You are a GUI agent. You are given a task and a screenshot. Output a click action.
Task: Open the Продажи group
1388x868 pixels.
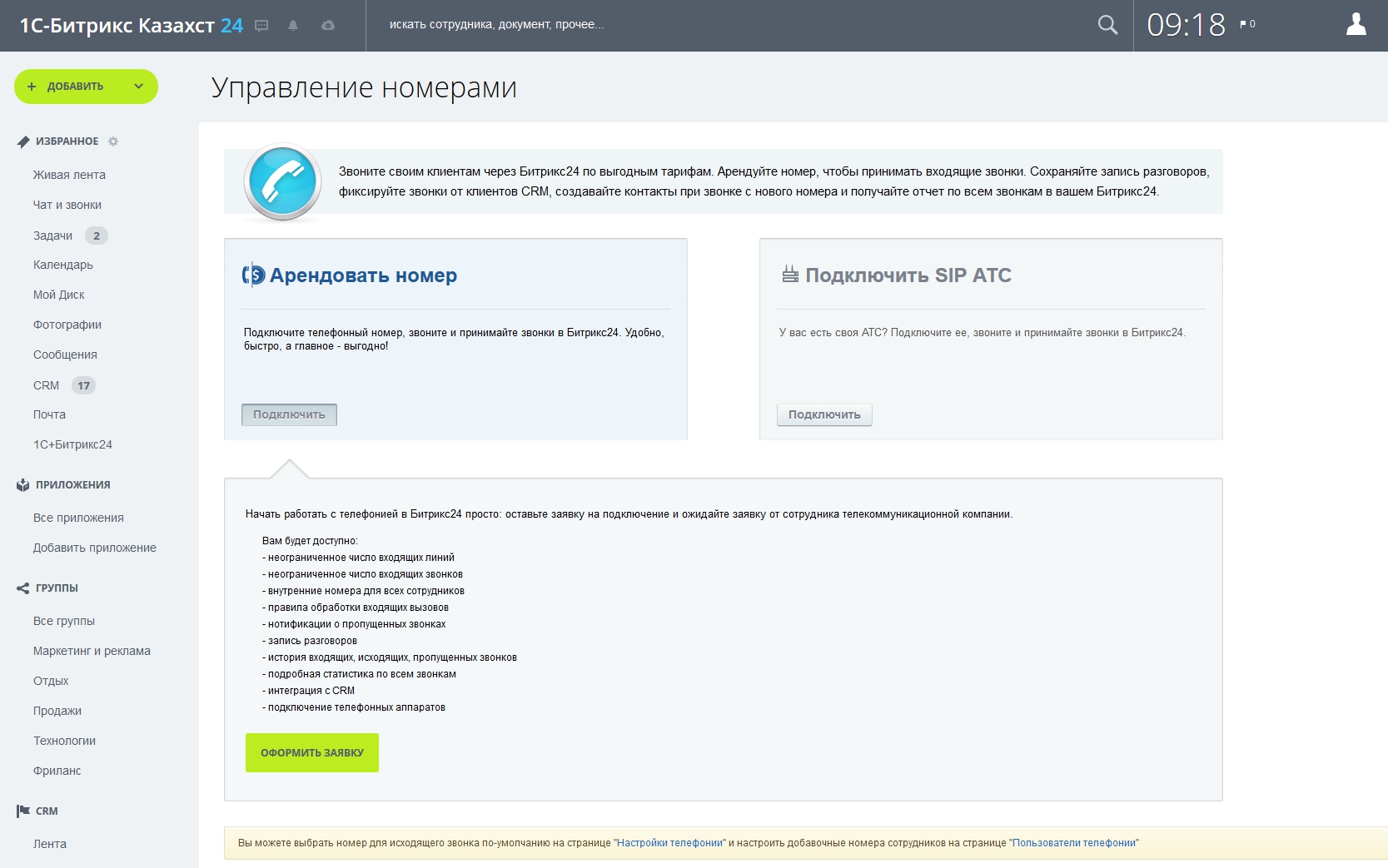[x=57, y=711]
